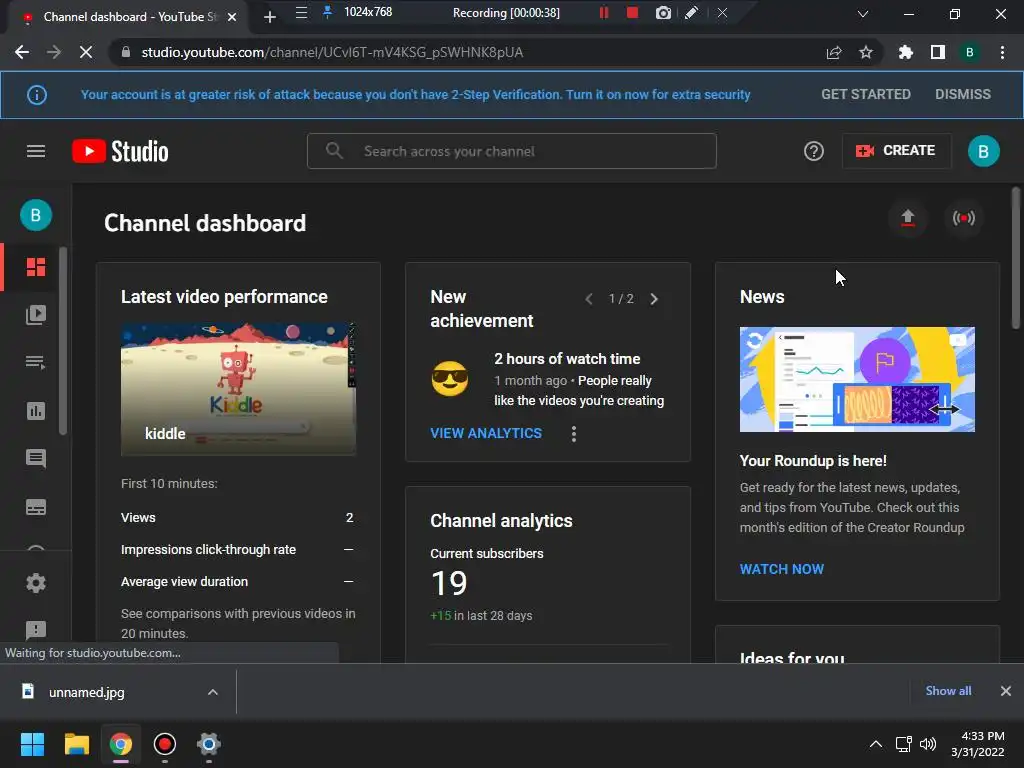Open the Settings gear in Studio sidebar
The image size is (1024, 768).
pyautogui.click(x=36, y=583)
